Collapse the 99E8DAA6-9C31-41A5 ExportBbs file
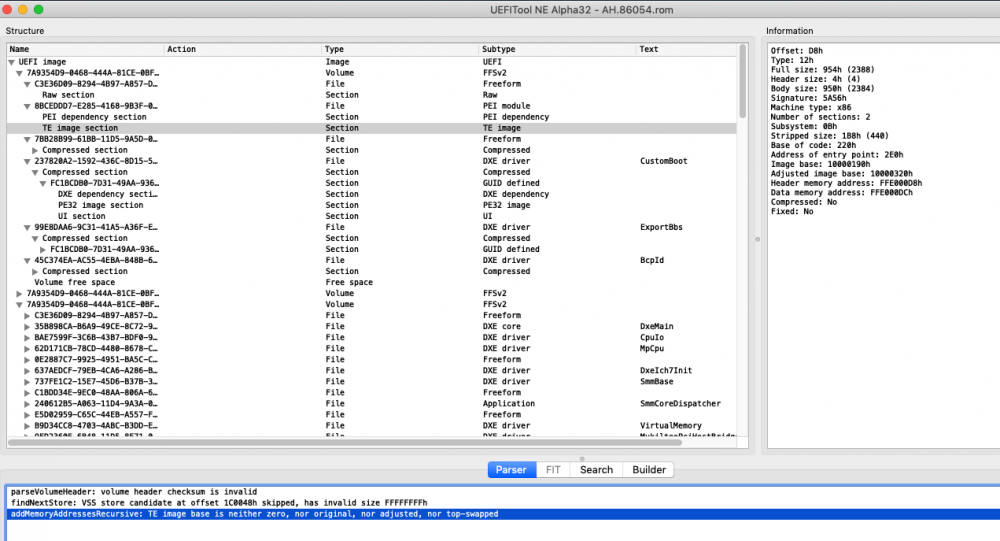The image size is (1000, 541). point(27,228)
